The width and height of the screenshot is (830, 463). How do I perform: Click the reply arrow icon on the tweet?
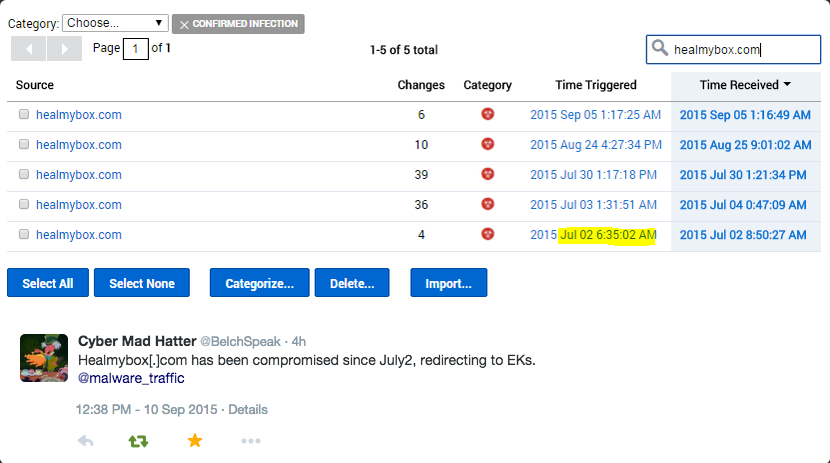coord(85,441)
